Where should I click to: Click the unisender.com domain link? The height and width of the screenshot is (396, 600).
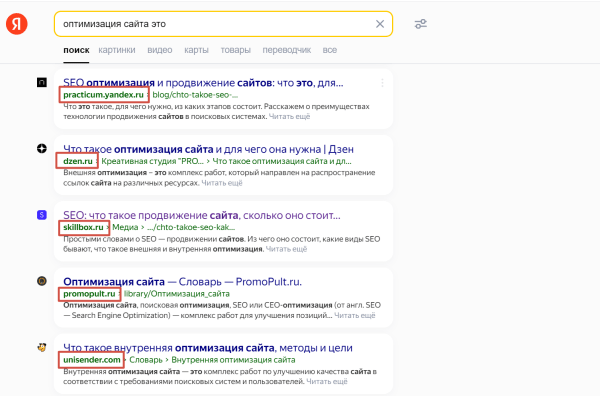tap(92, 360)
